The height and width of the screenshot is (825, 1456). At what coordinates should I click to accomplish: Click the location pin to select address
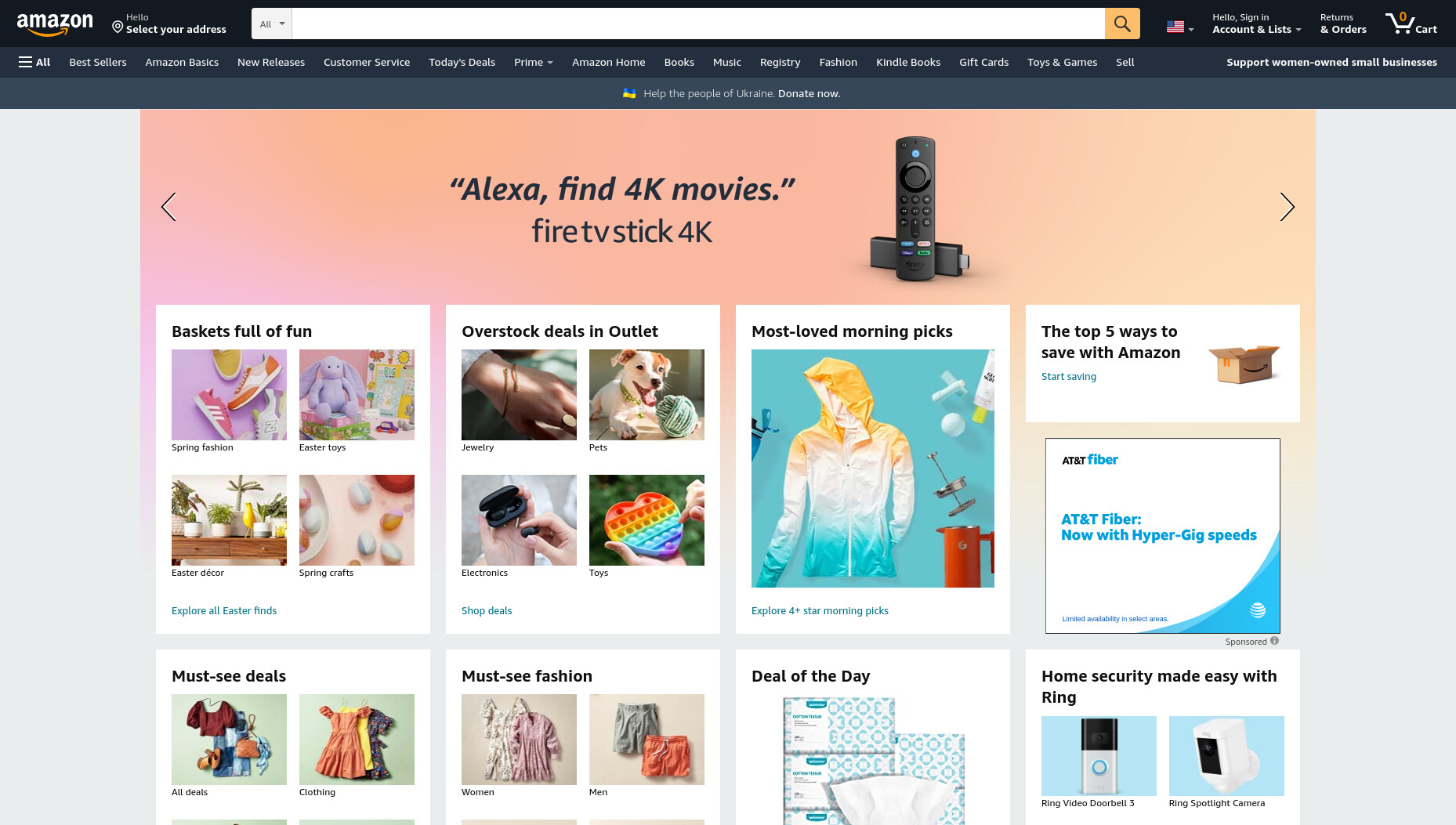click(x=118, y=27)
